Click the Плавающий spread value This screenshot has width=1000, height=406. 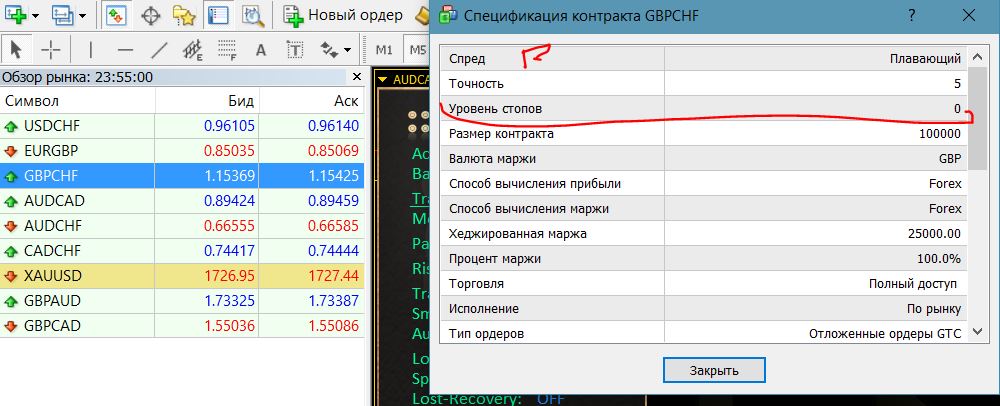click(x=925, y=59)
